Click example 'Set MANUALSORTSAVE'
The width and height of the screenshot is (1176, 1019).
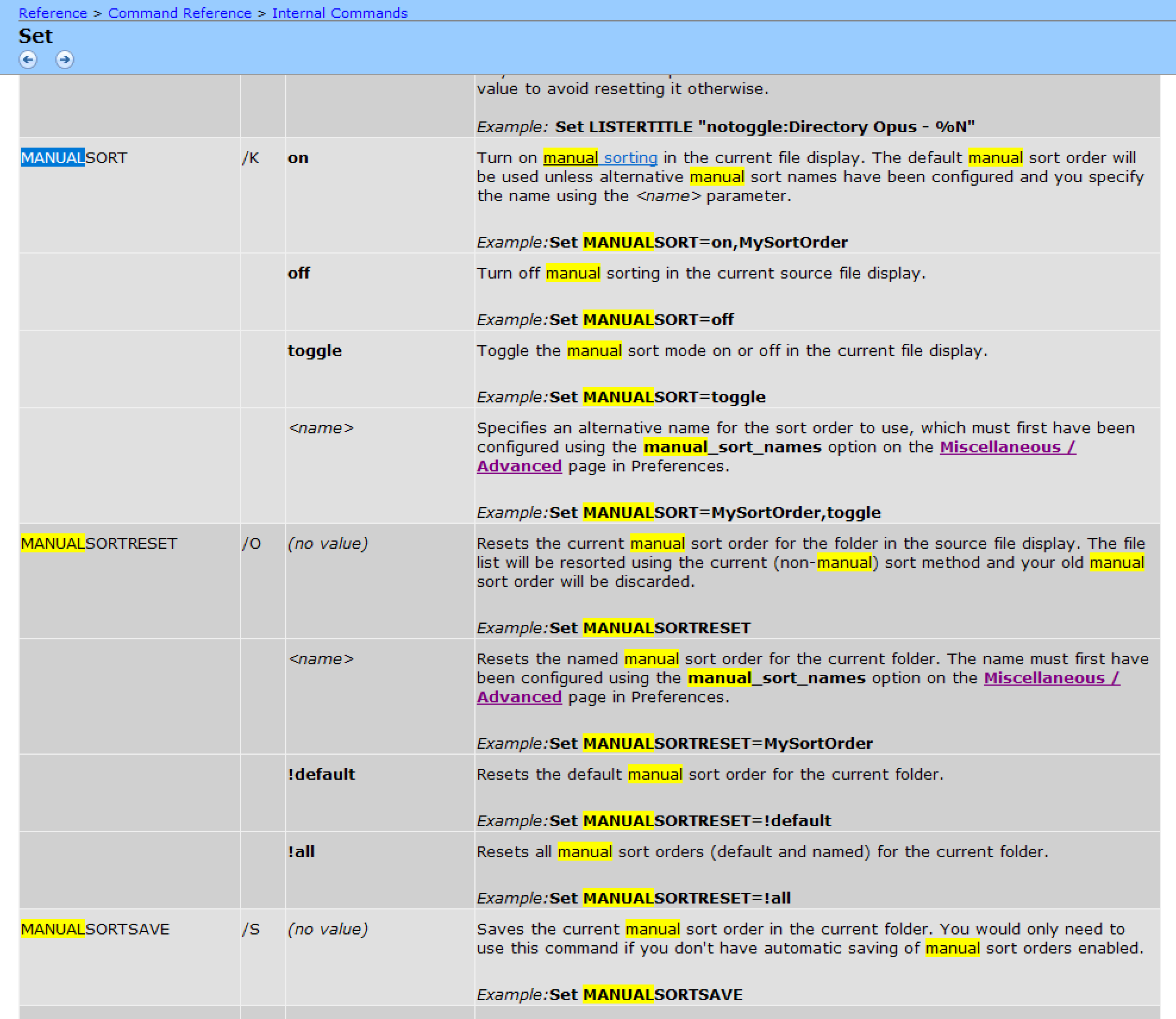pyautogui.click(x=646, y=995)
